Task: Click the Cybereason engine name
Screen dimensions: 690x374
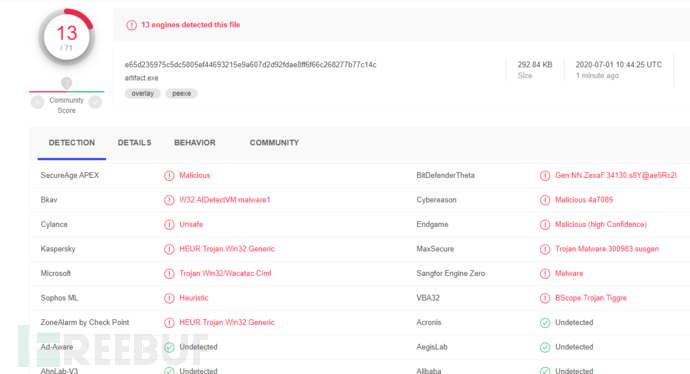Action: 436,200
